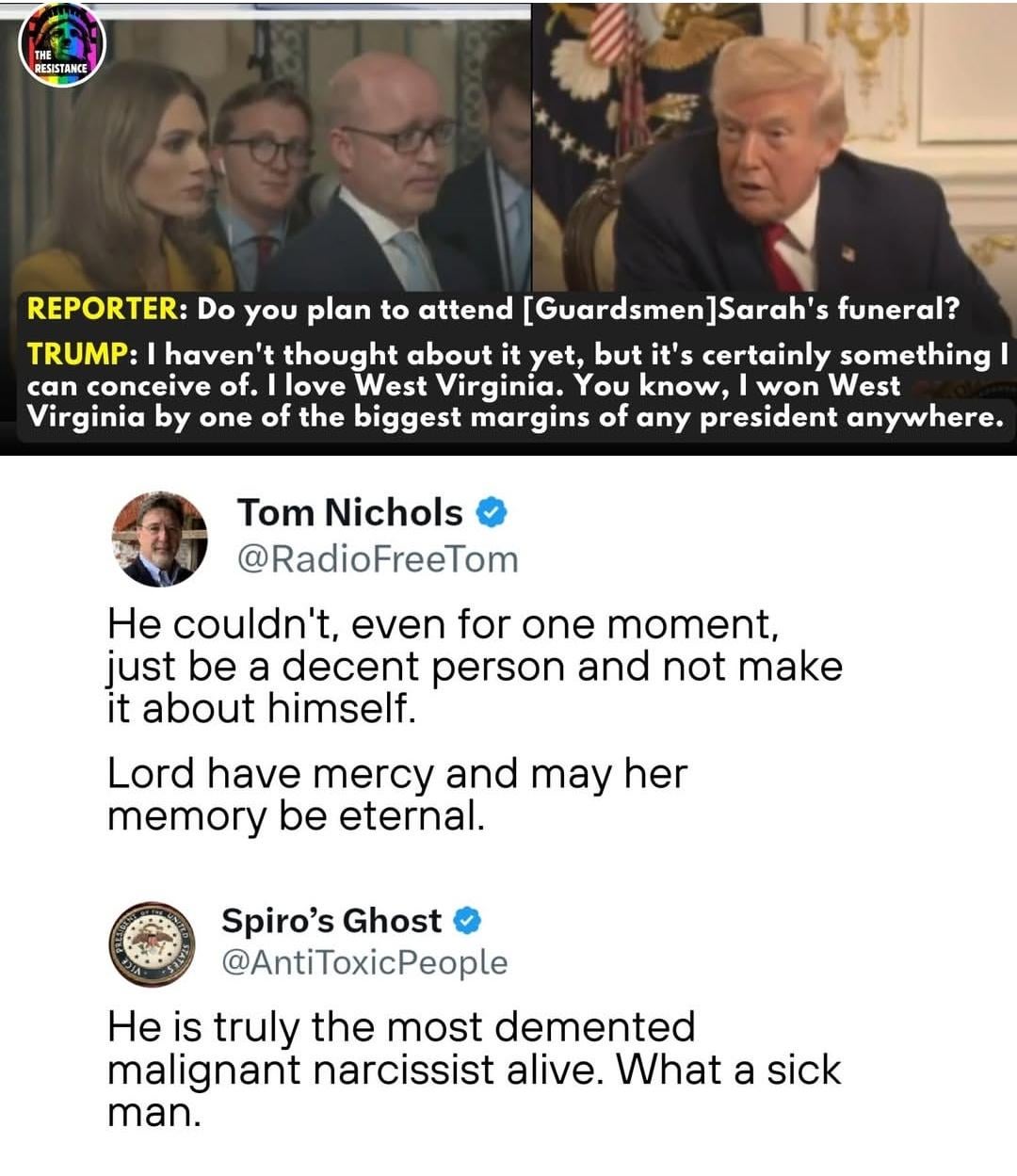This screenshot has height=1176, width=1017.
Task: Open the @AntiToxicPeople handle
Action: [x=364, y=962]
